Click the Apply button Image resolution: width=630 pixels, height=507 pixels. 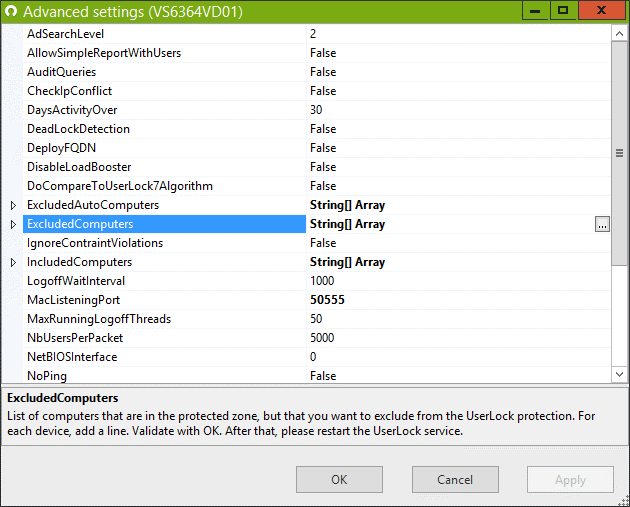pos(570,479)
